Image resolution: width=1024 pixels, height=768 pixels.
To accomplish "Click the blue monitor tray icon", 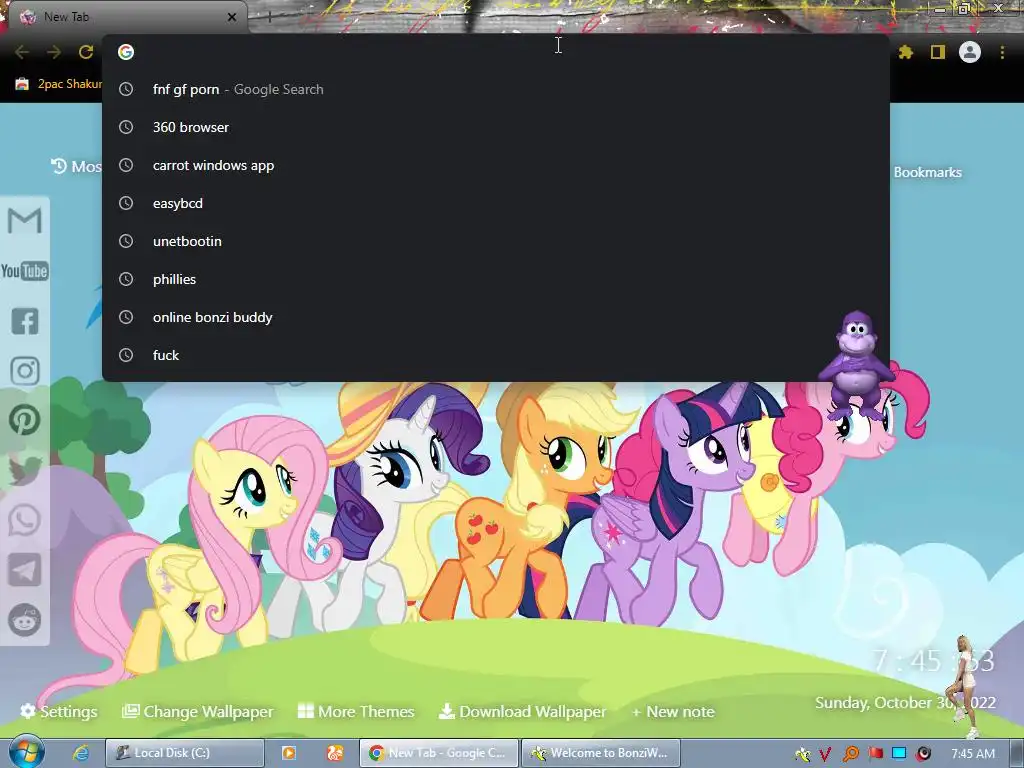I will pos(899,754).
